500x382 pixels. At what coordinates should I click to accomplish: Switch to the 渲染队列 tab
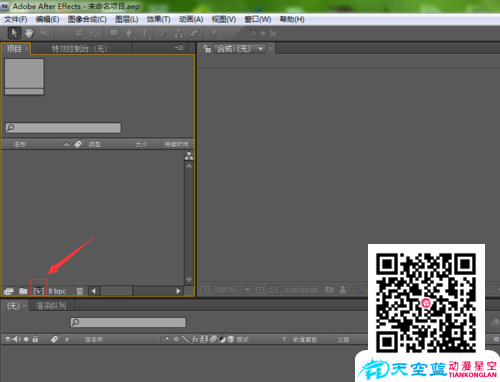pyautogui.click(x=51, y=305)
